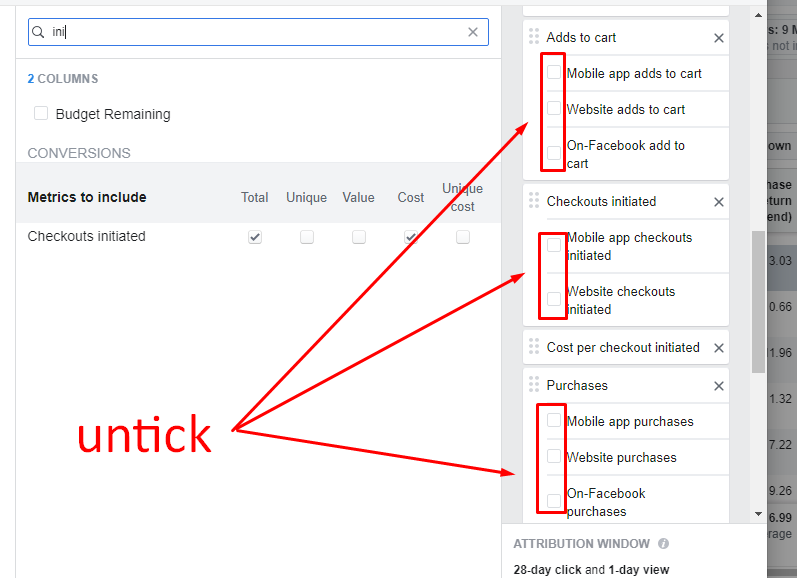This screenshot has width=797, height=578.
Task: Click the Value column header
Action: coord(358,197)
